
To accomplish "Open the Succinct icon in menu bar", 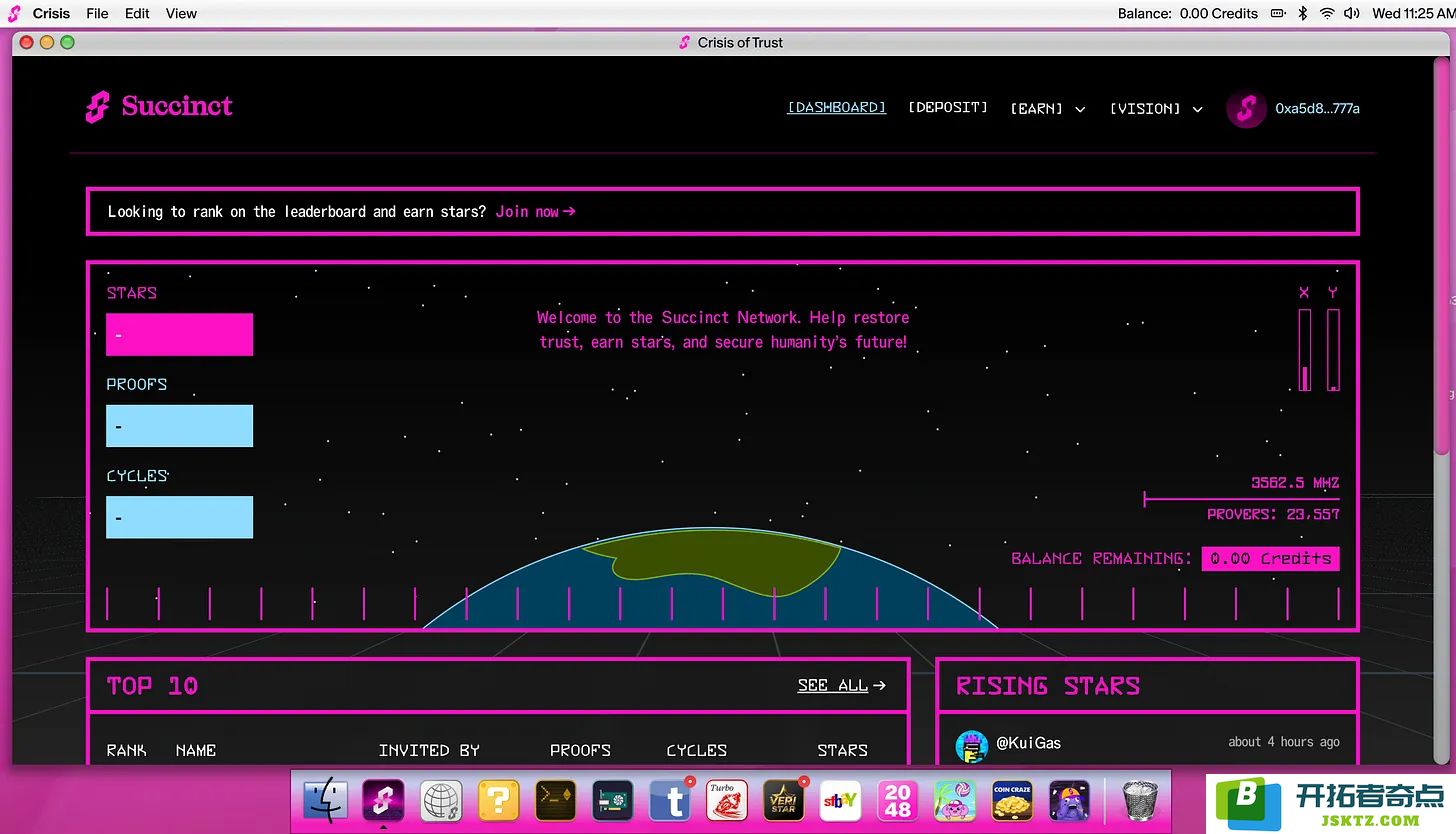I will point(14,13).
